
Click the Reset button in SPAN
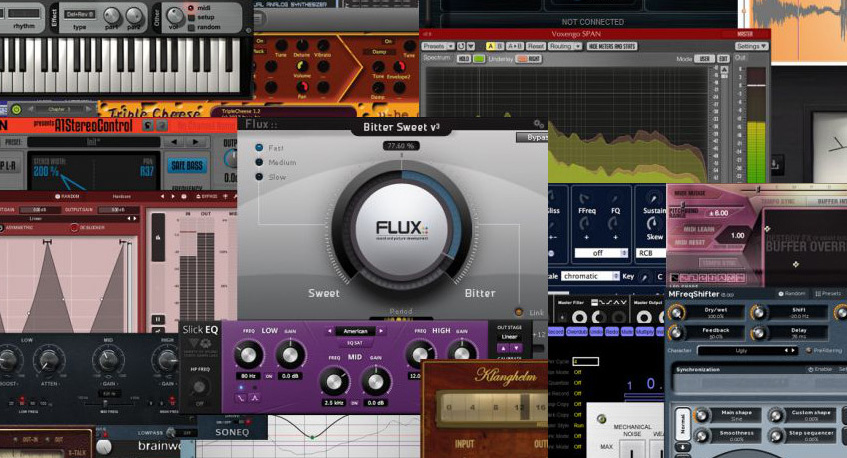(535, 46)
